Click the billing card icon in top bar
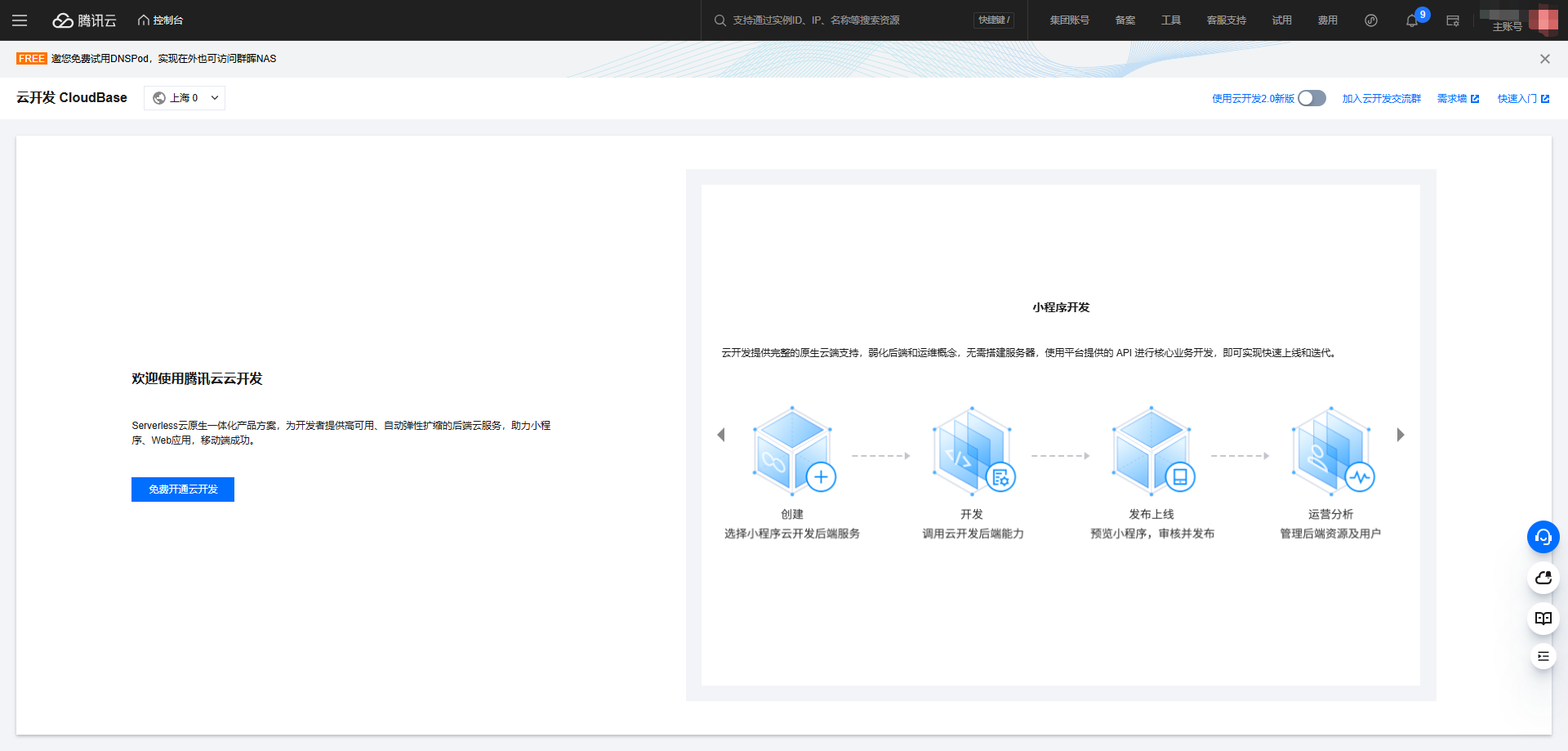Image resolution: width=1568 pixels, height=751 pixels. click(1453, 20)
